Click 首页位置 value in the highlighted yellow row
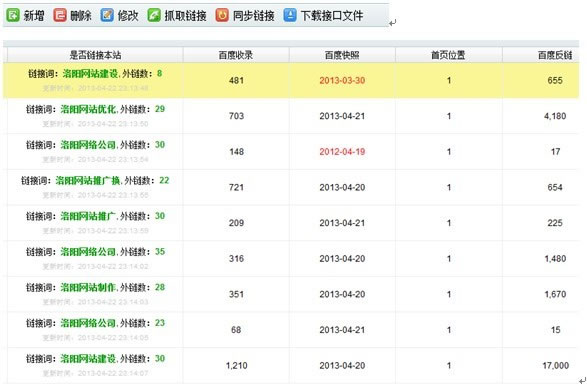The height and width of the screenshot is (387, 587). click(x=449, y=80)
